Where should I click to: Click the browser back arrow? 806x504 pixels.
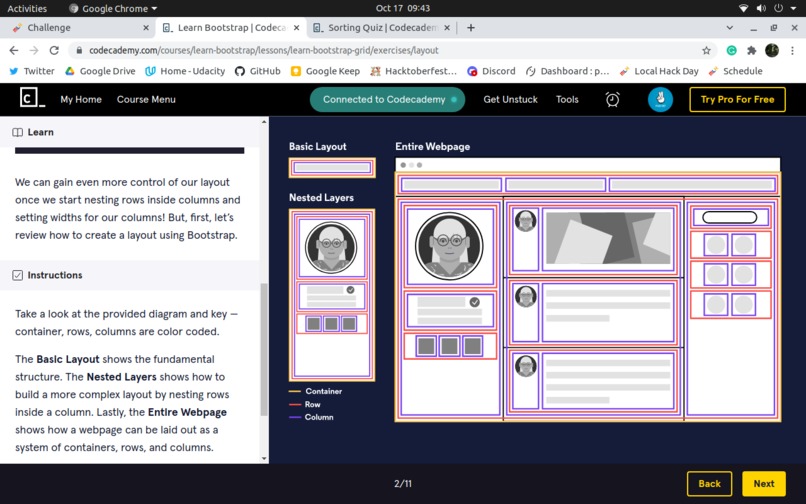(14, 50)
